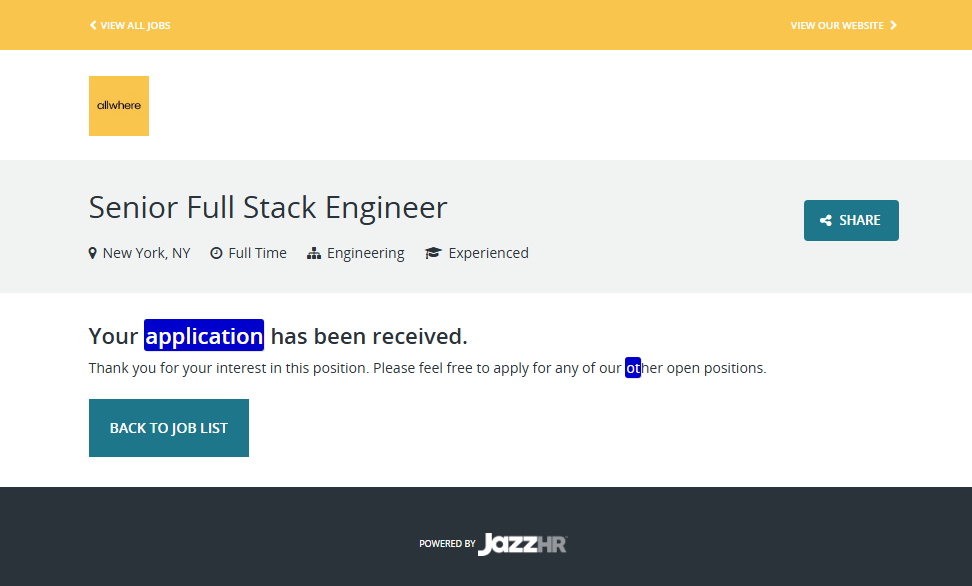This screenshot has width=972, height=586.
Task: Click the left chevron beside View All Jobs
Action: click(93, 25)
